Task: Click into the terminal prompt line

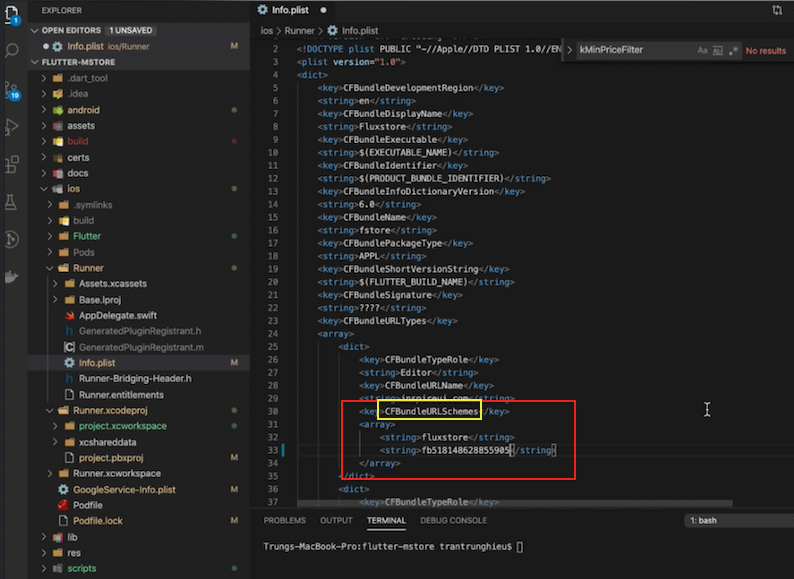Action: pos(393,547)
